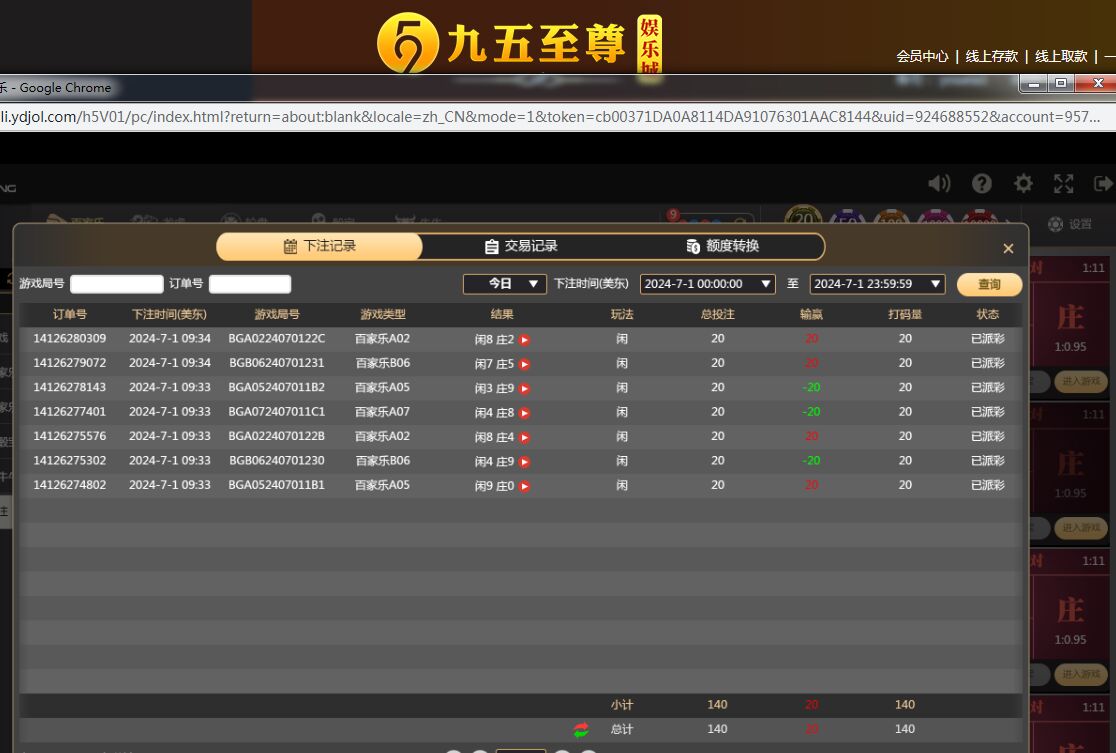
Task: Select the 下注记录 tab
Action: (320, 246)
